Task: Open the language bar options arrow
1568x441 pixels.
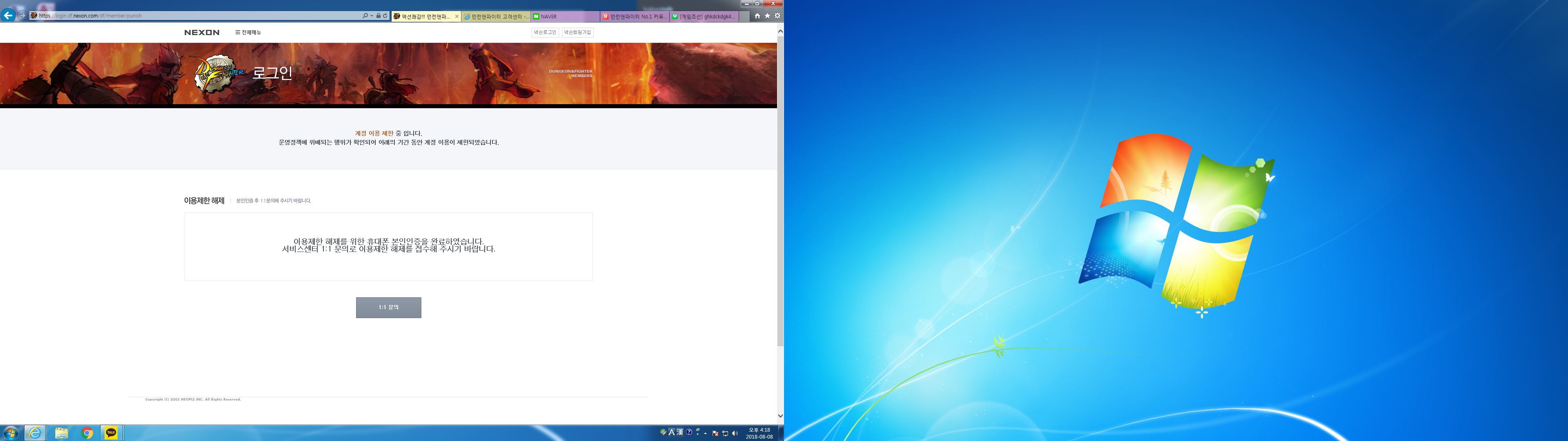Action: [697, 434]
